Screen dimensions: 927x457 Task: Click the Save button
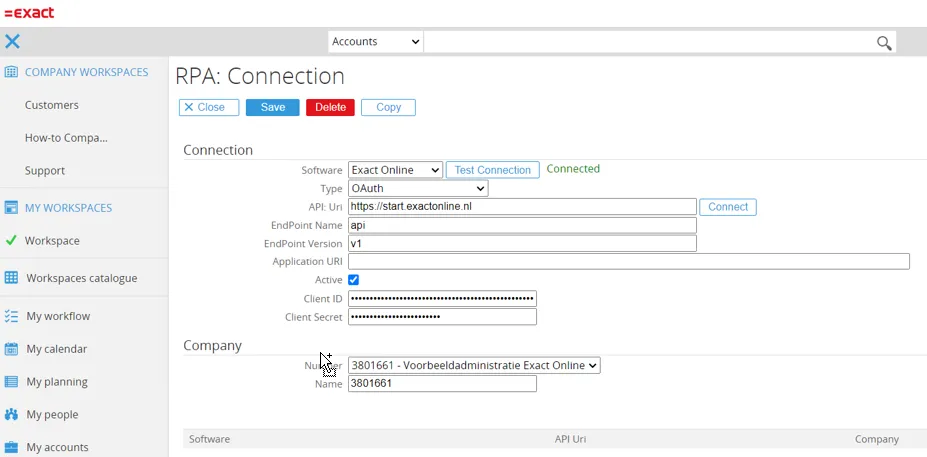point(273,107)
